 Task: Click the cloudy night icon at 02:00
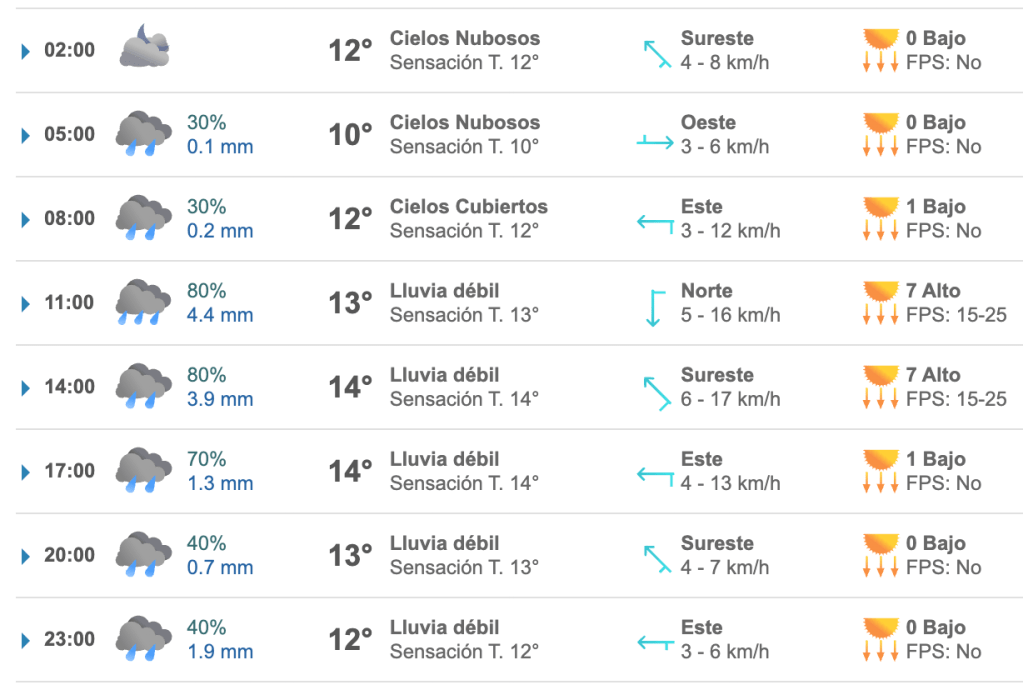(x=145, y=47)
